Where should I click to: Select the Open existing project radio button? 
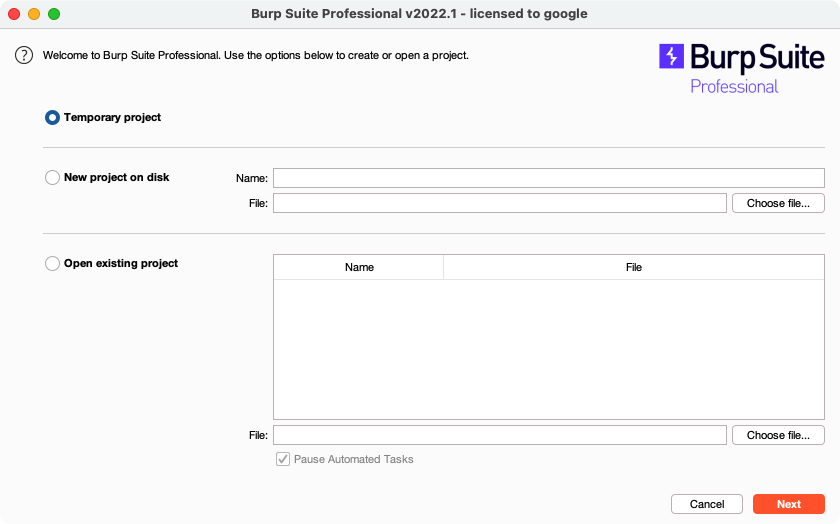(x=52, y=264)
